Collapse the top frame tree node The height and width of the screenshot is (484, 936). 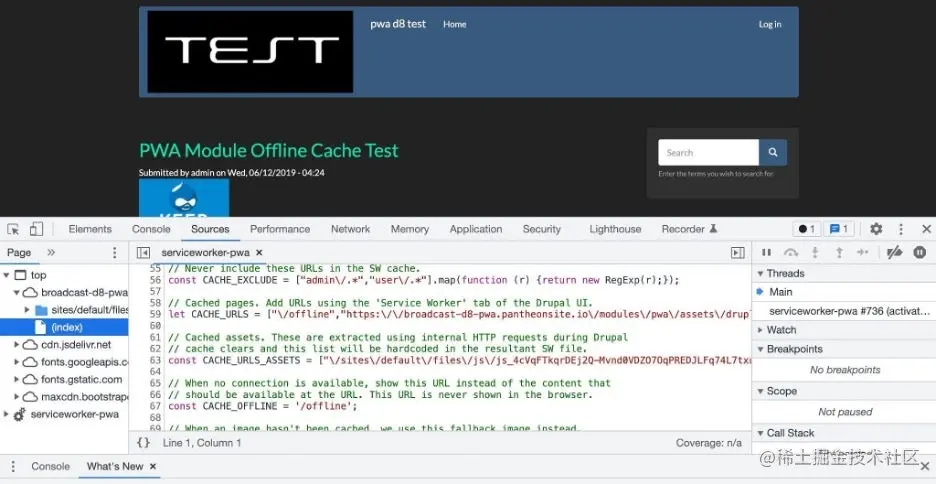(7, 275)
